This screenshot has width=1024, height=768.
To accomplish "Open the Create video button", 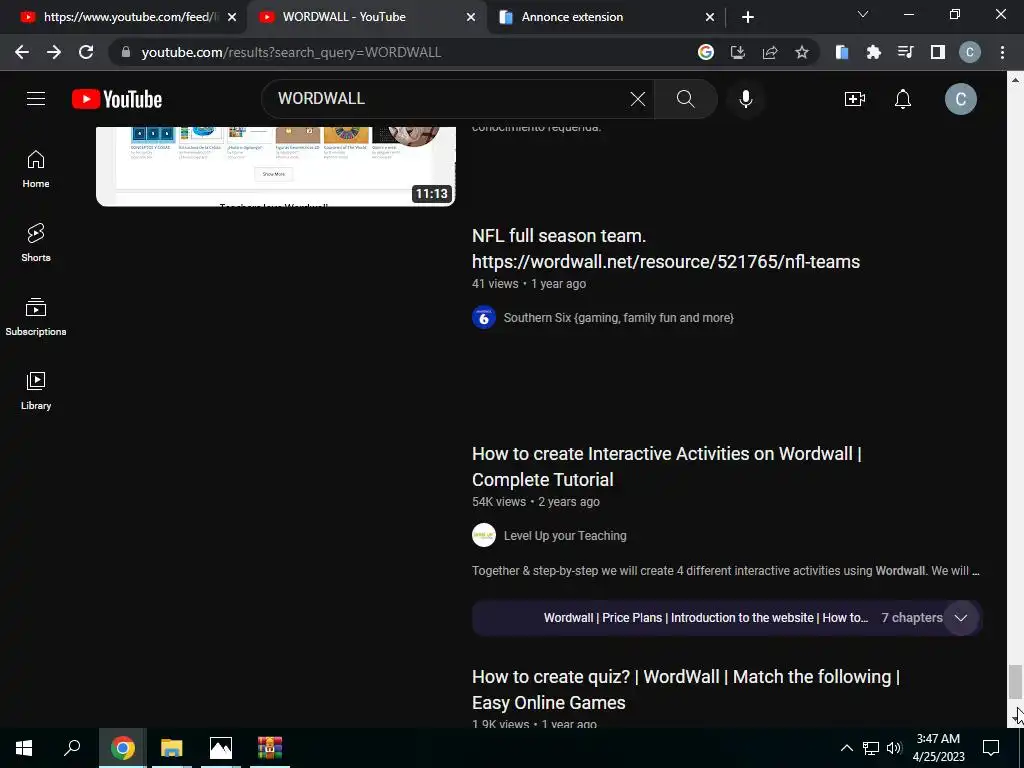I will point(855,99).
